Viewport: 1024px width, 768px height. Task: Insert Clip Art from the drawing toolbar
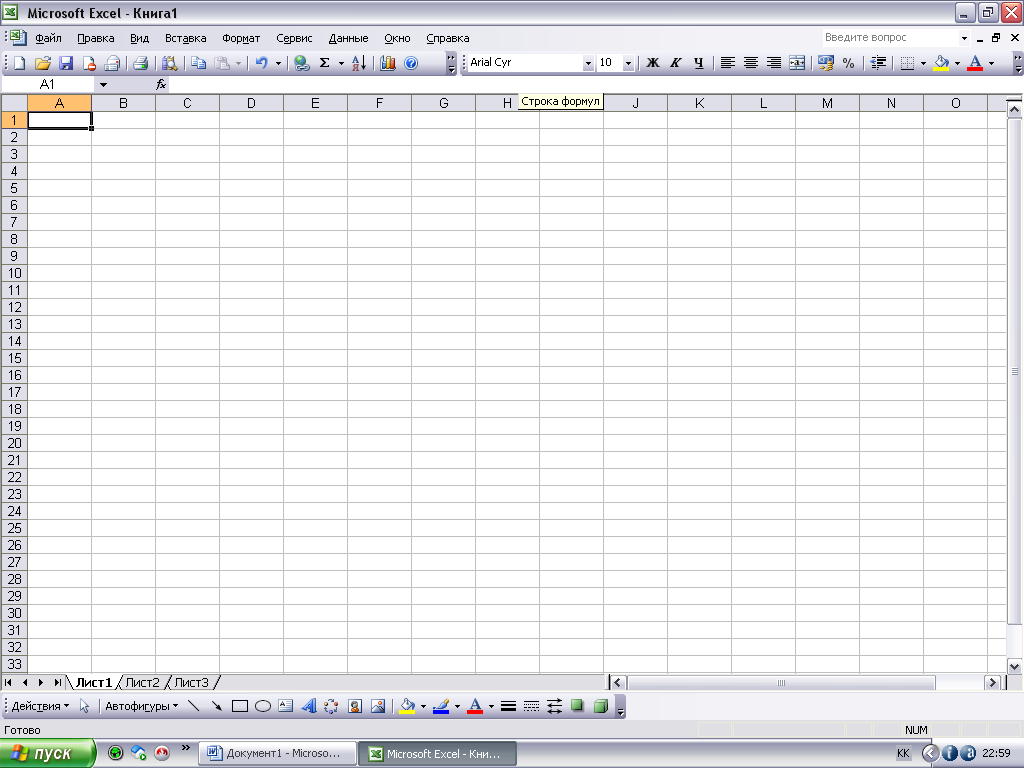(x=355, y=706)
